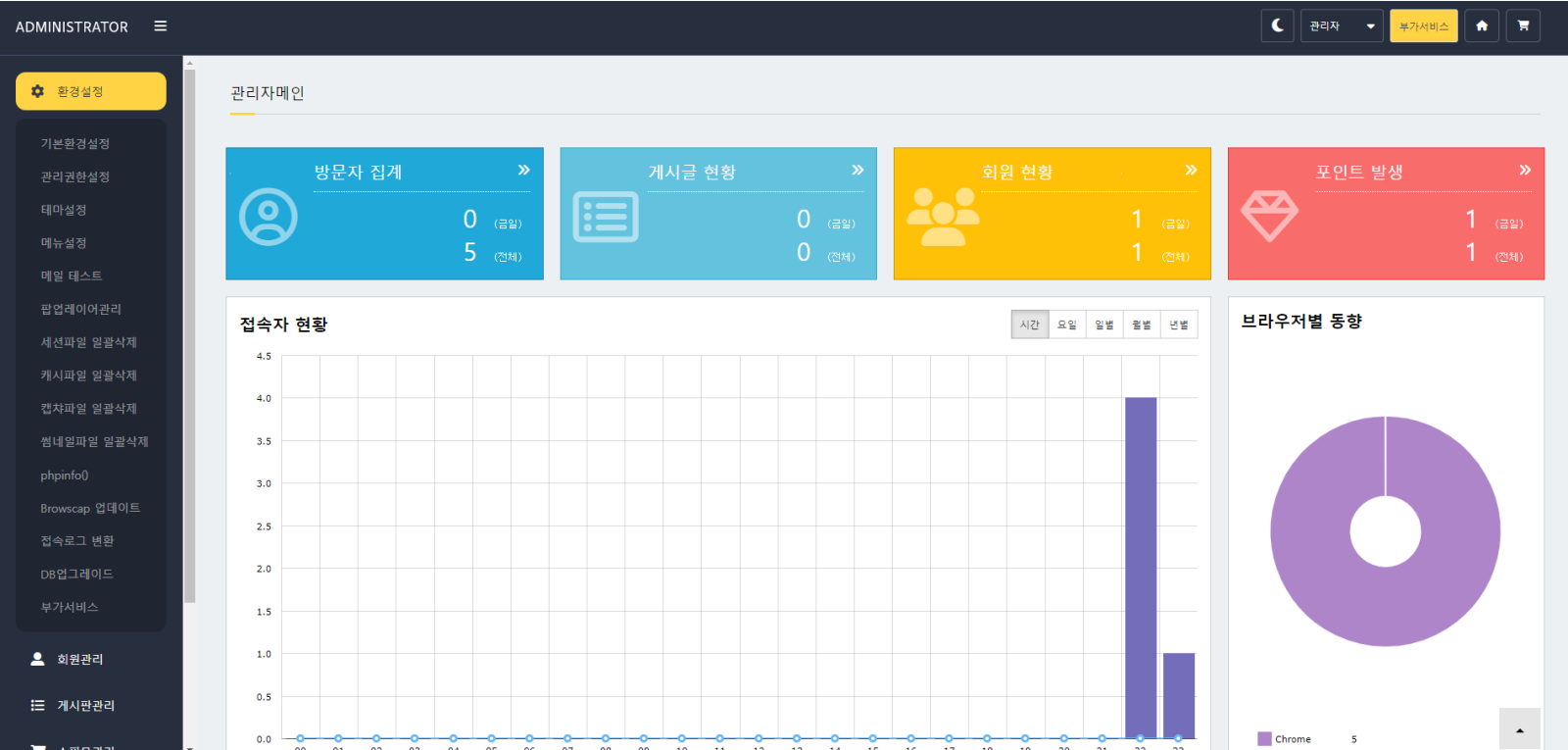Open the 관리자 dropdown in the header
The width and height of the screenshot is (1568, 750).
tap(1342, 26)
